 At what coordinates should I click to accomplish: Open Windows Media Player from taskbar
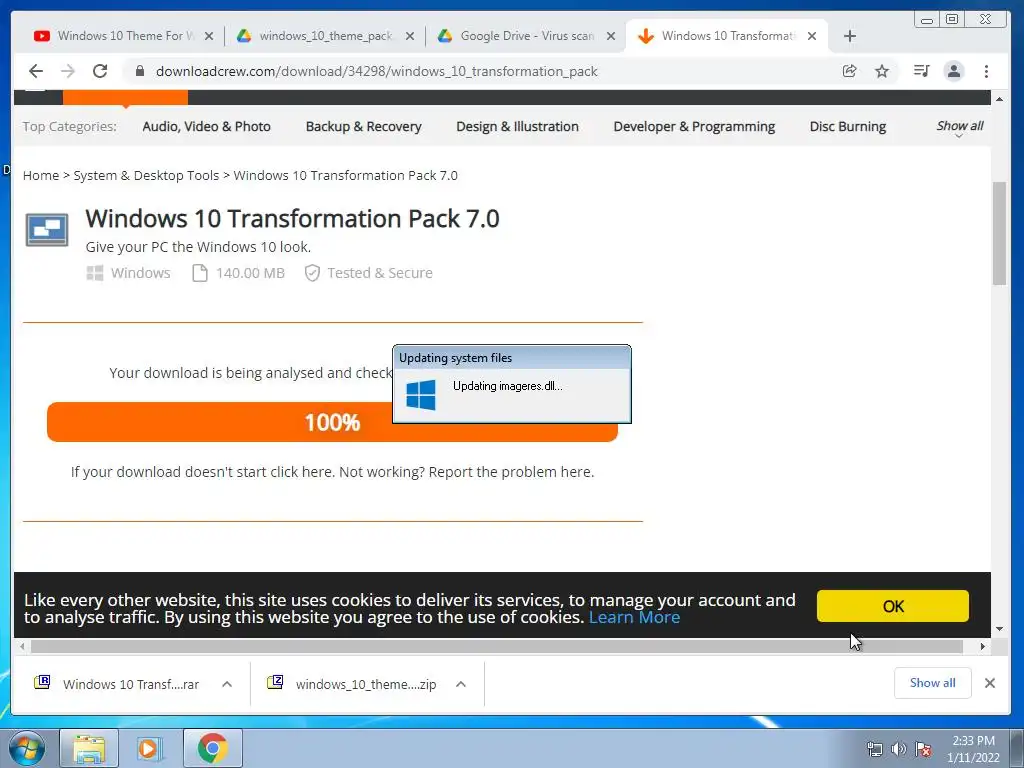coord(150,748)
